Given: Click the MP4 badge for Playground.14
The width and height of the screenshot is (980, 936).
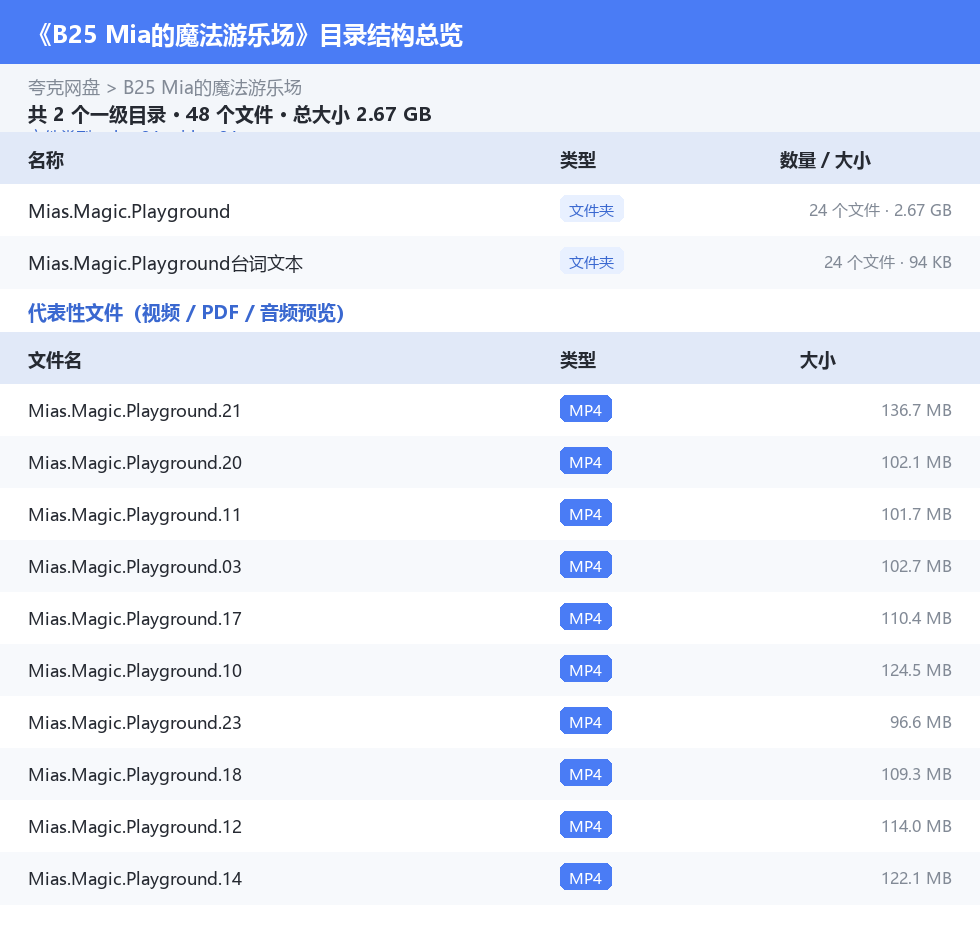Looking at the screenshot, I should [x=586, y=876].
